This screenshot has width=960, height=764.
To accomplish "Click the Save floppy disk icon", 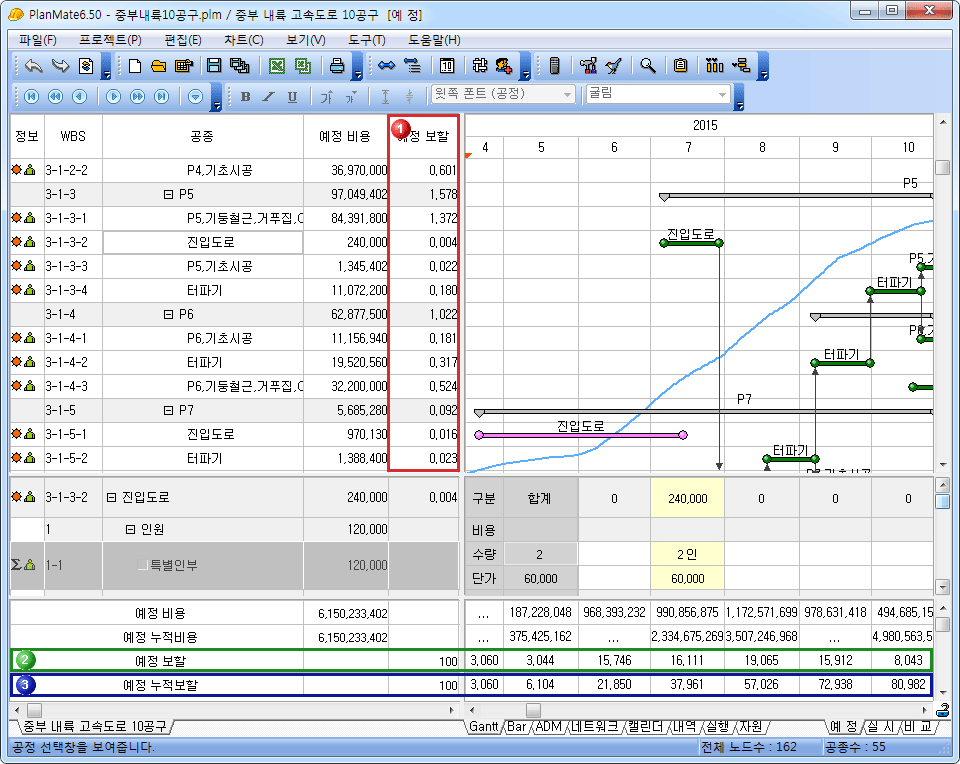I will click(213, 66).
